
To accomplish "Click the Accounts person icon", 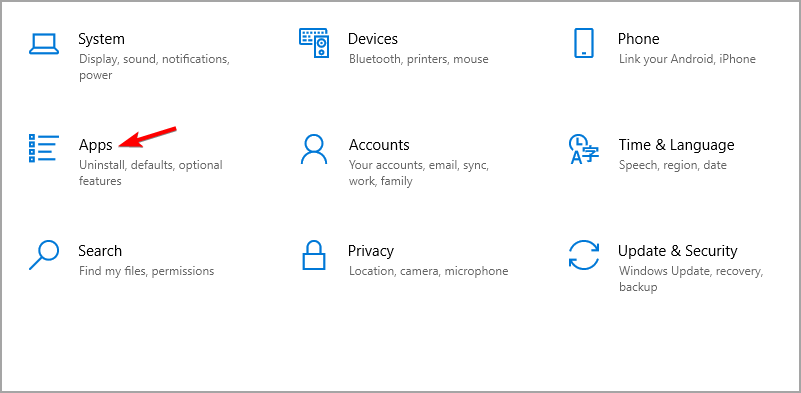I will tap(314, 149).
